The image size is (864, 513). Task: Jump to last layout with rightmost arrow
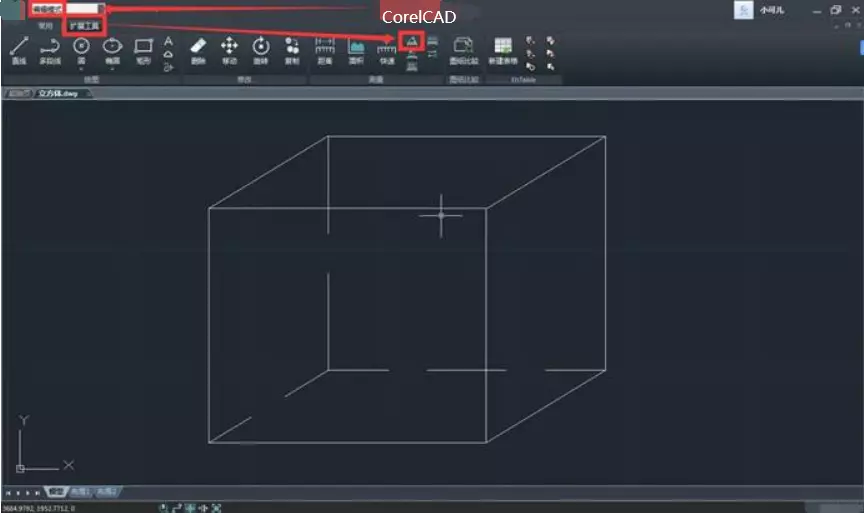click(37, 493)
